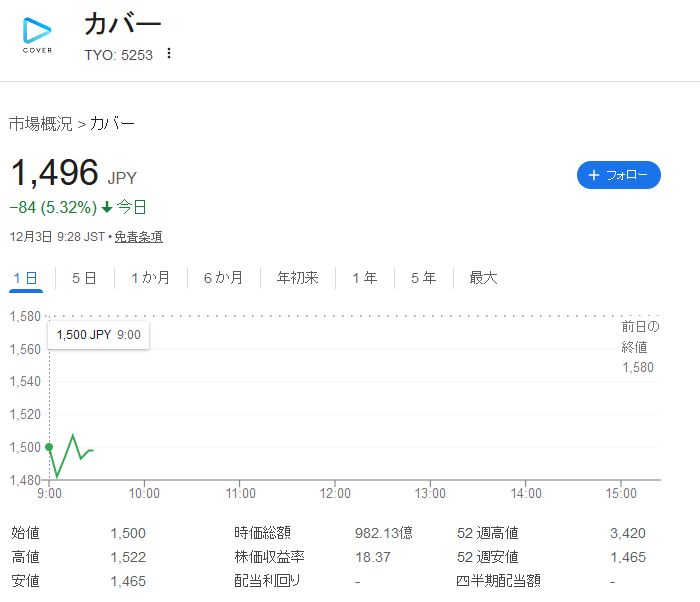Viewport: 700px width, 602px height.
Task: Show the 5-year (5年) chart
Action: pos(423,278)
